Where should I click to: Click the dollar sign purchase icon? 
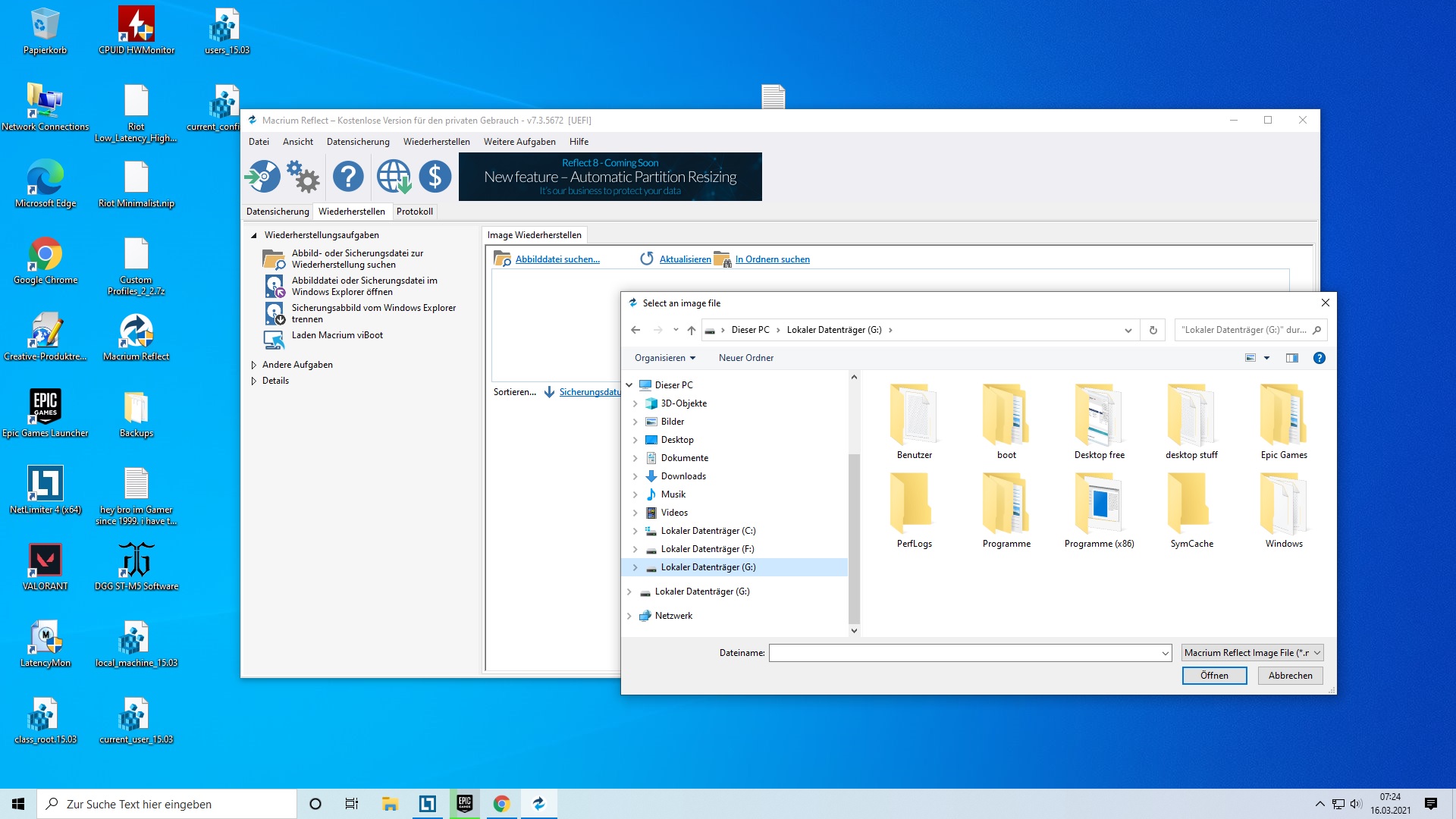coord(435,177)
